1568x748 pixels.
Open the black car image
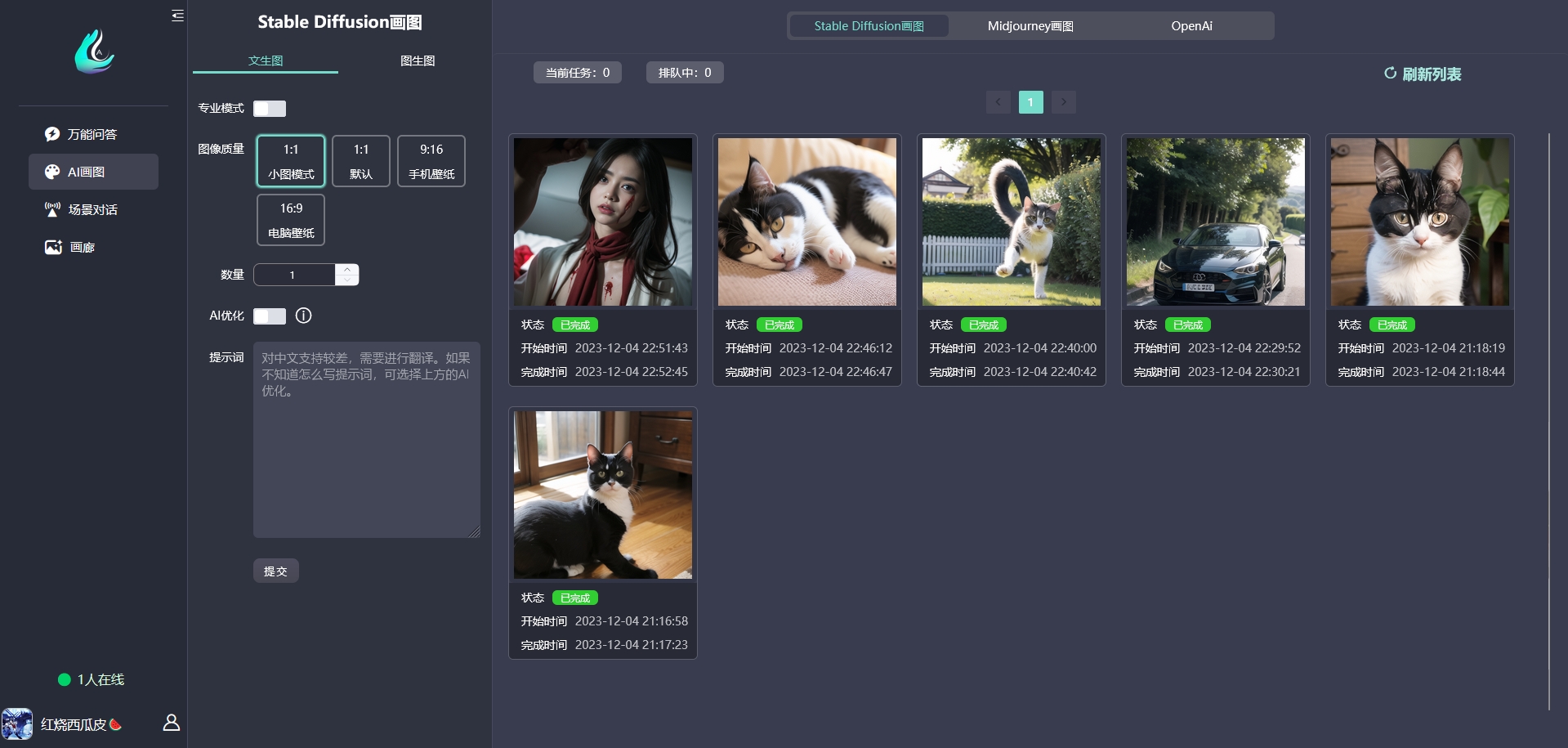pyautogui.click(x=1216, y=222)
